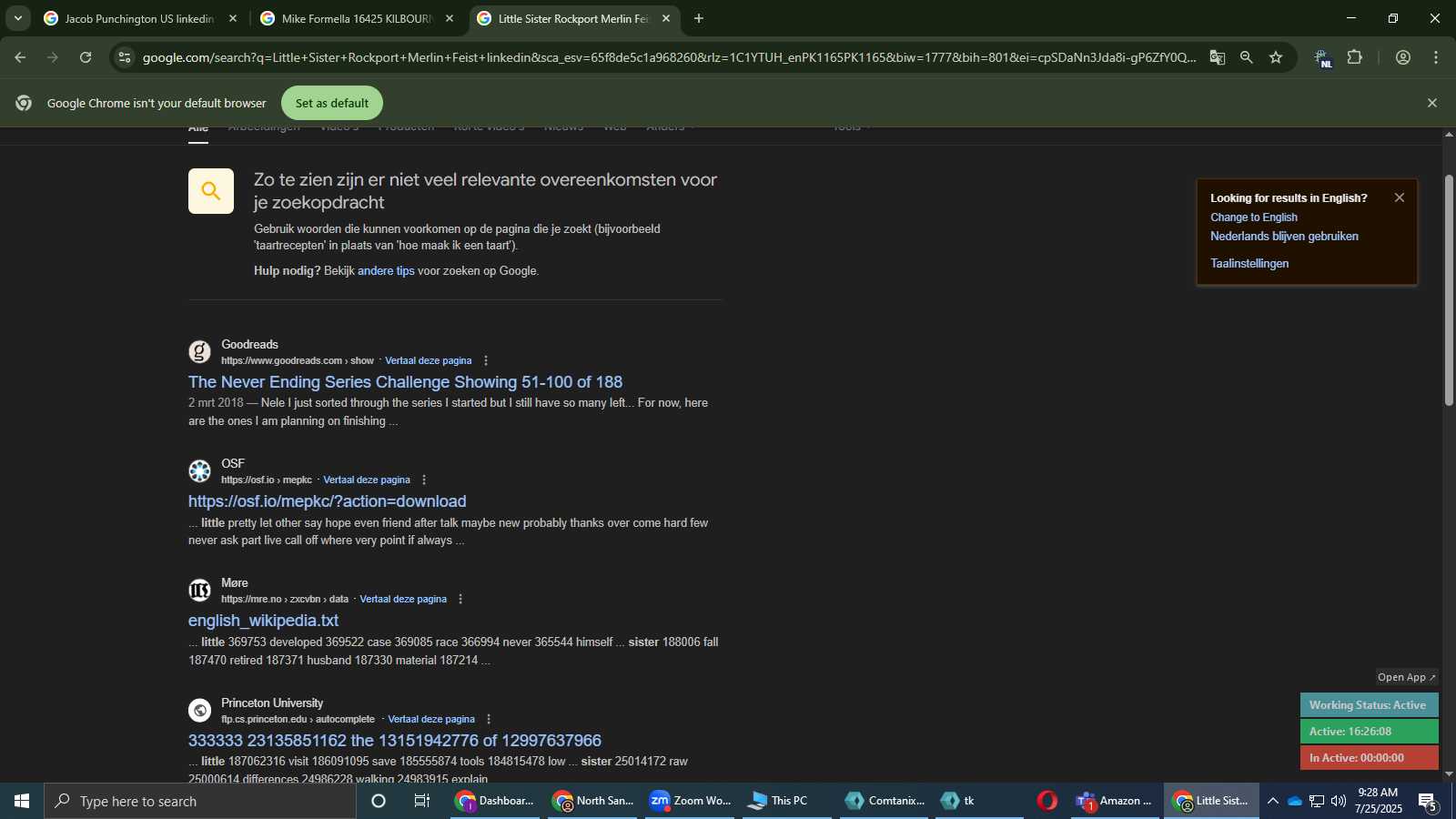Open Opera browser from taskbar
This screenshot has height=819, width=1456.
coord(1047,801)
